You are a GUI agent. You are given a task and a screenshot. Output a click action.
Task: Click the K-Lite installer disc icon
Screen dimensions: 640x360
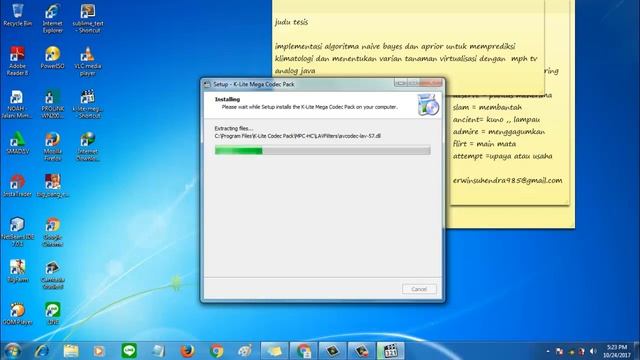point(428,104)
